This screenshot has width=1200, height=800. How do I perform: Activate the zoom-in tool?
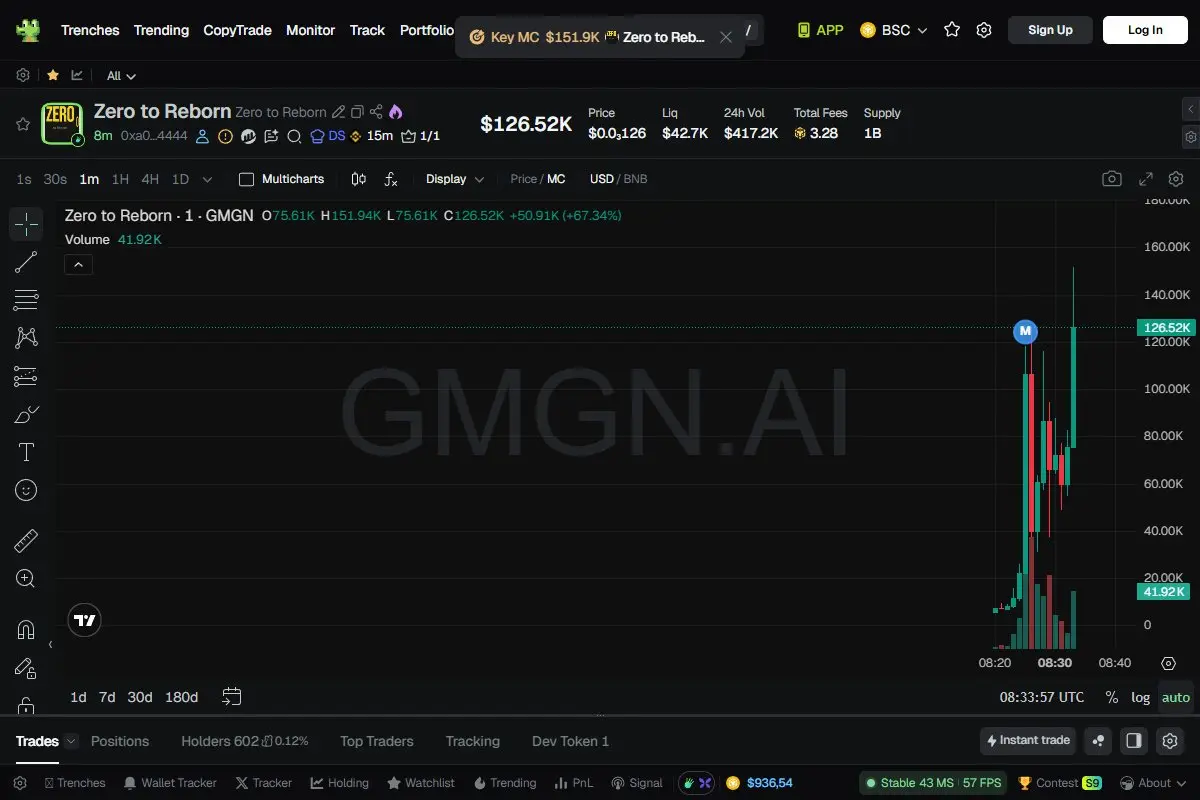point(26,579)
